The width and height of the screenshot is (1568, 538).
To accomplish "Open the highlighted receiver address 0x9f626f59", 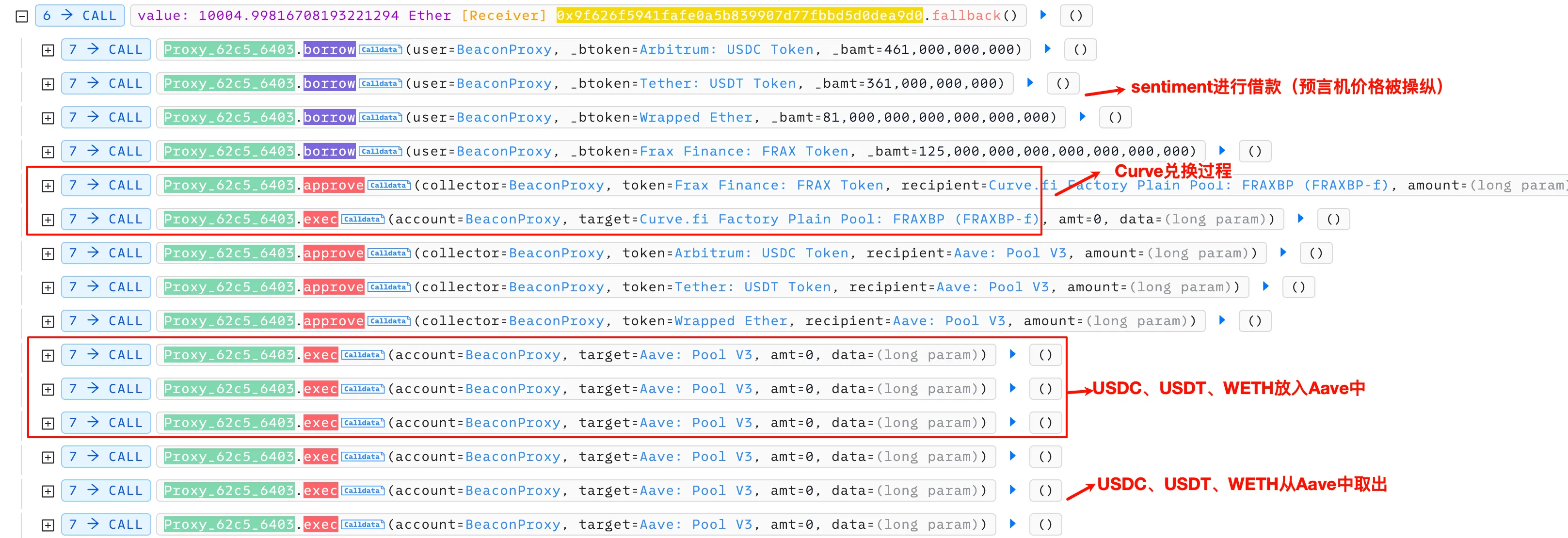I will click(x=739, y=16).
